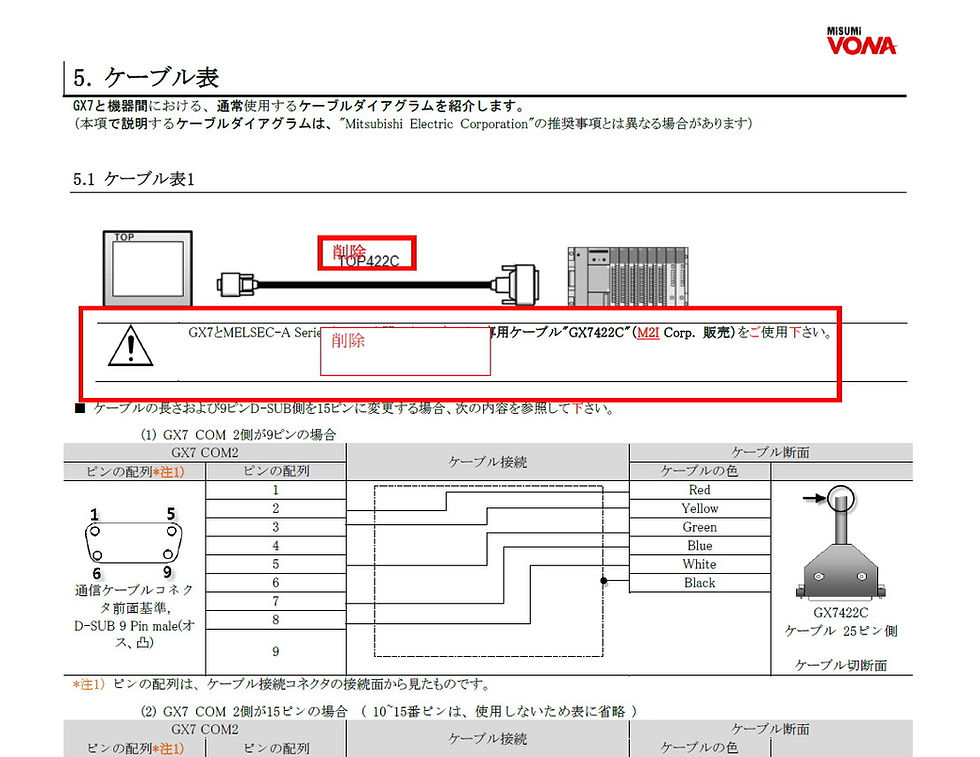980x757 pixels.
Task: Click the large 25-pin plug on the cable's right end
Action: click(515, 284)
